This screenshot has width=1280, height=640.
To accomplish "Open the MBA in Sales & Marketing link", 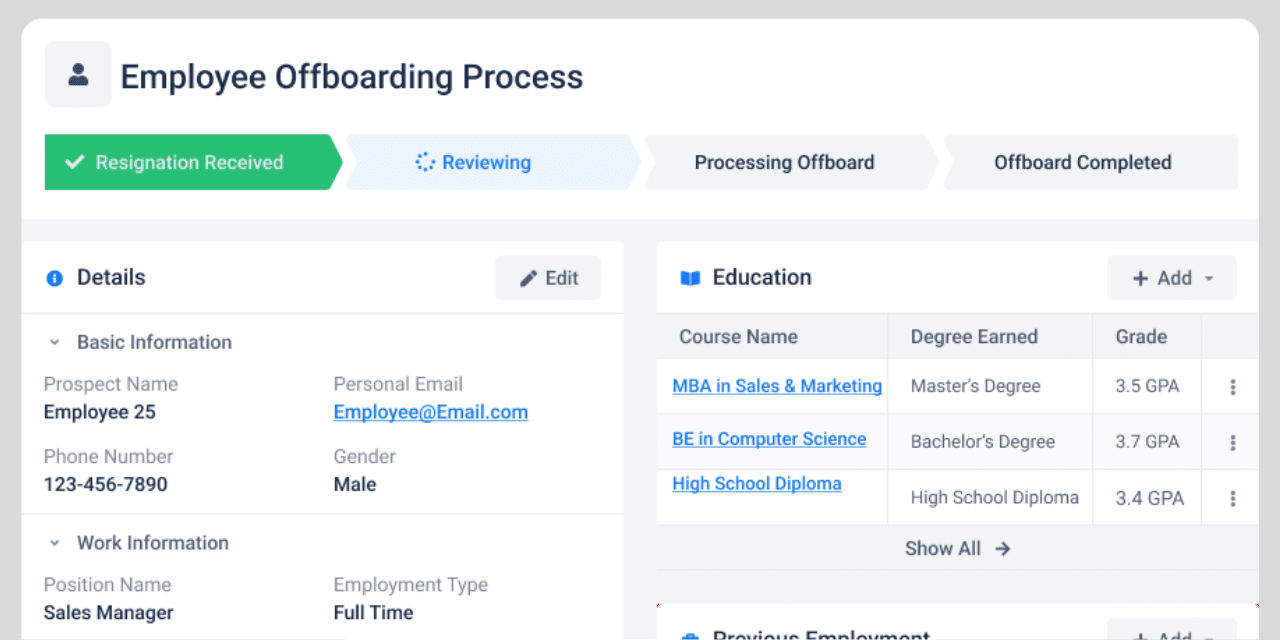I will point(777,386).
